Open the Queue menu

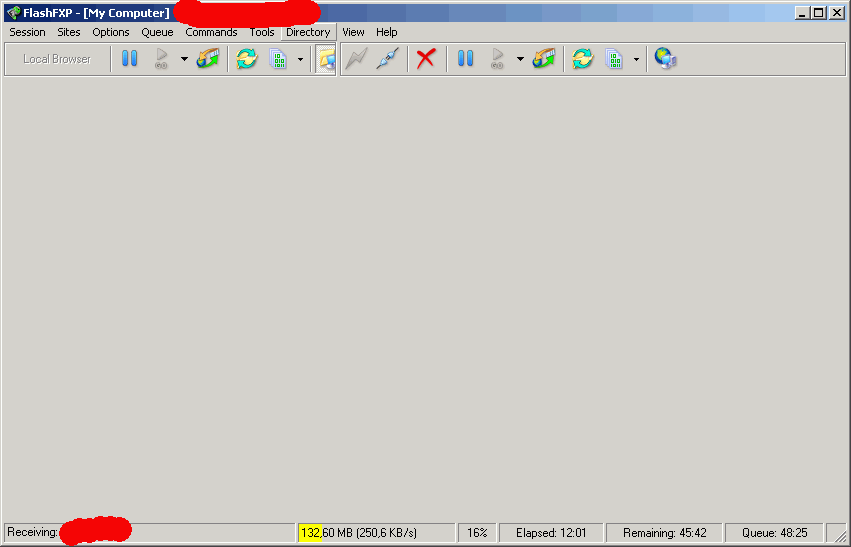tap(157, 32)
